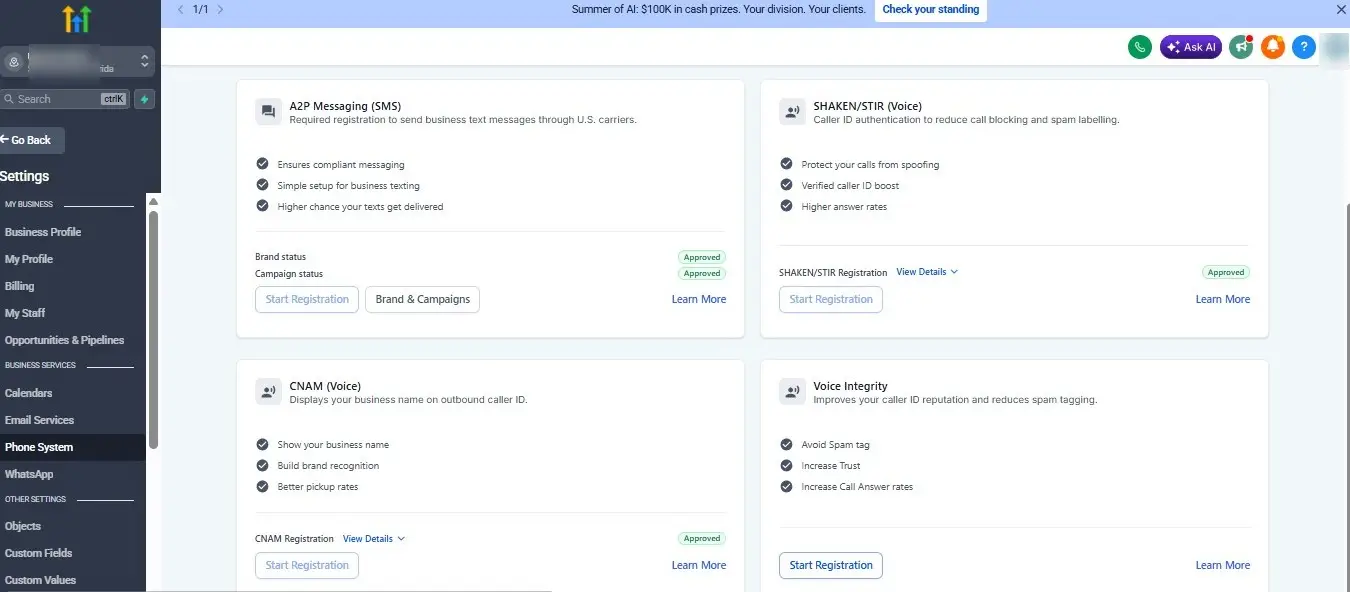Click Check your standing button
The height and width of the screenshot is (592, 1350).
point(931,10)
